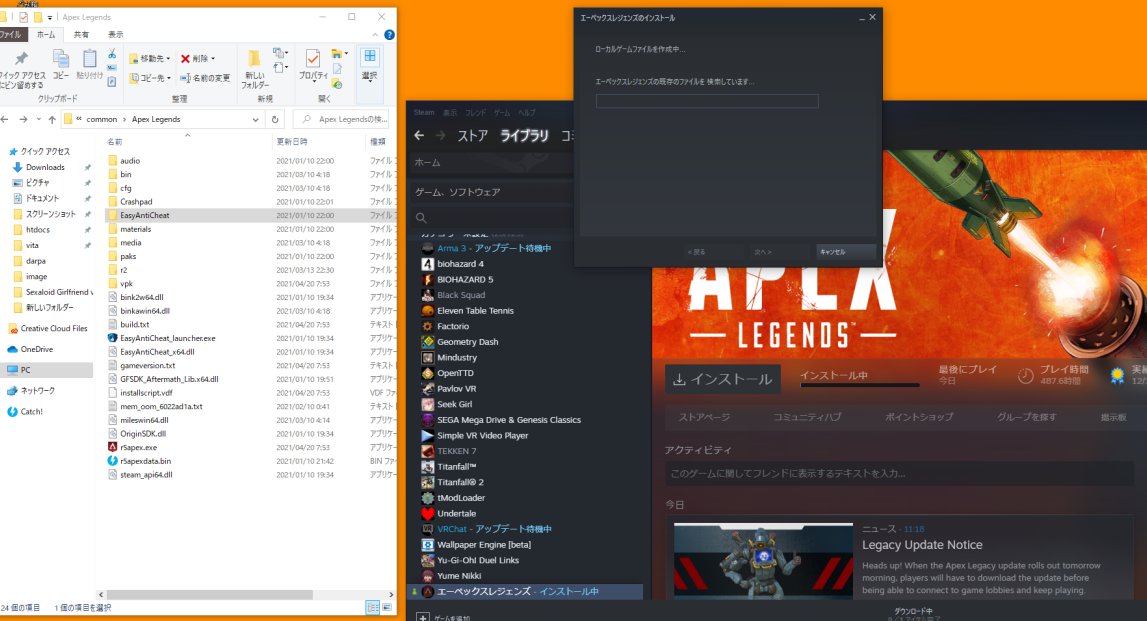Open the Store Page (ストアページ) link
This screenshot has width=1147, height=621.
tap(704, 417)
